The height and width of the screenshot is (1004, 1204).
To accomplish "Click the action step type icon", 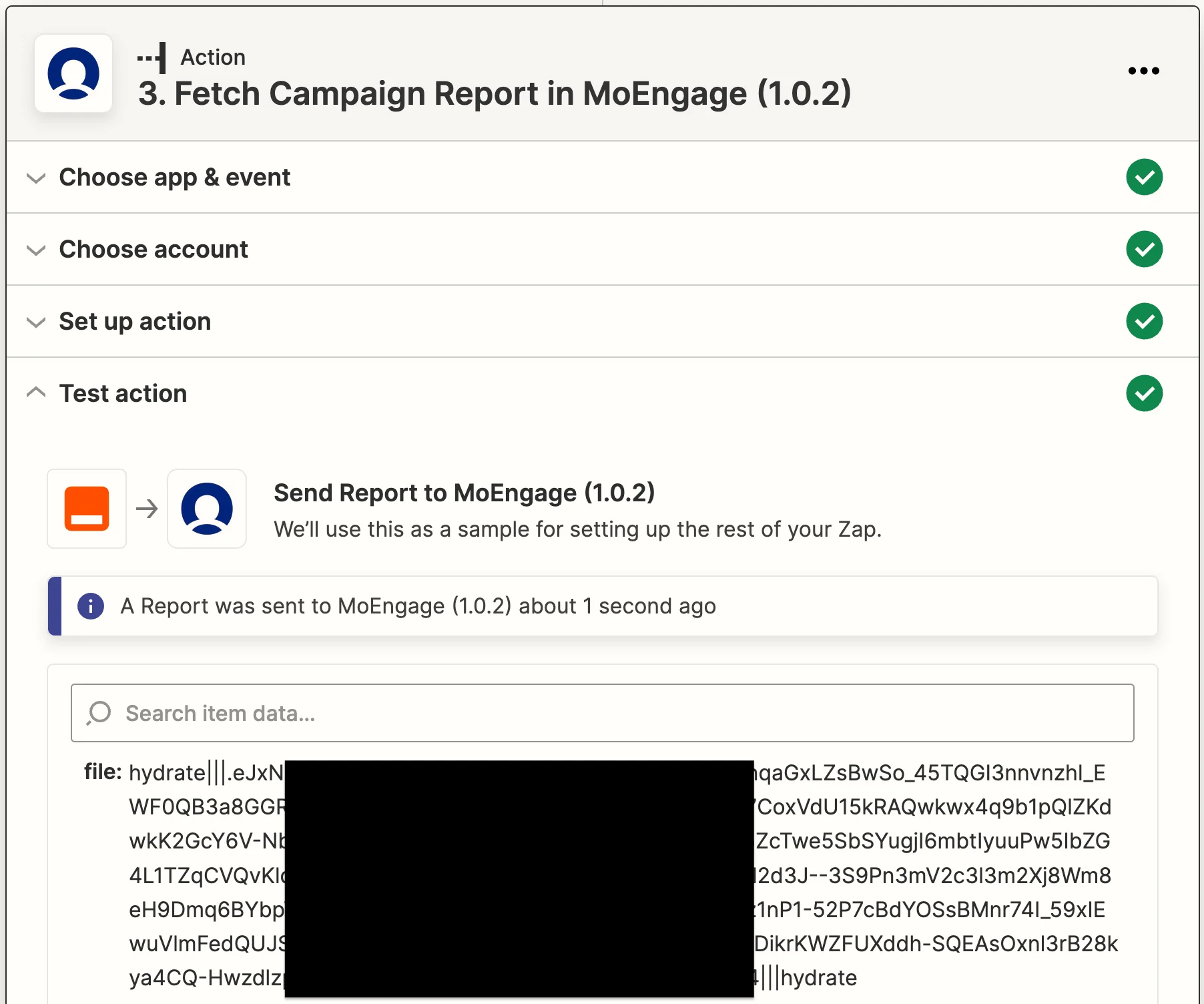I will pos(152,58).
